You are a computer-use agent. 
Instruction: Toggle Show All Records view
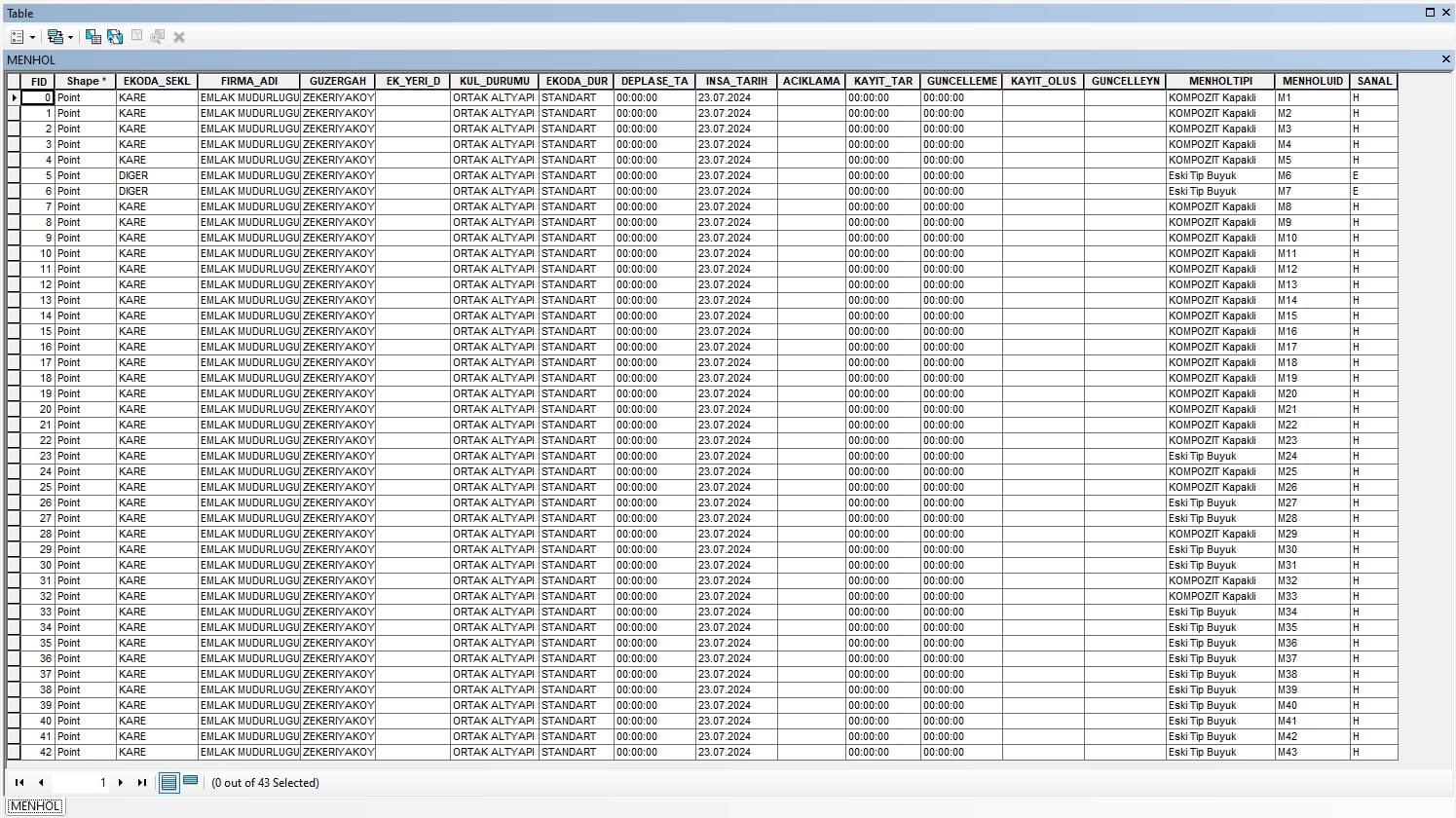(168, 782)
